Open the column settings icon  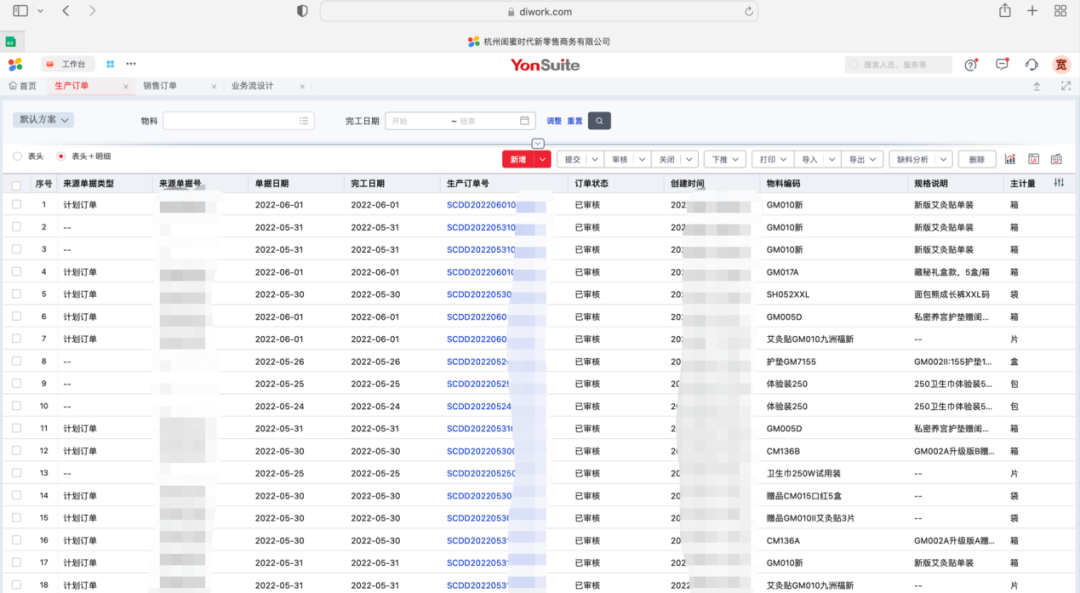click(1059, 183)
